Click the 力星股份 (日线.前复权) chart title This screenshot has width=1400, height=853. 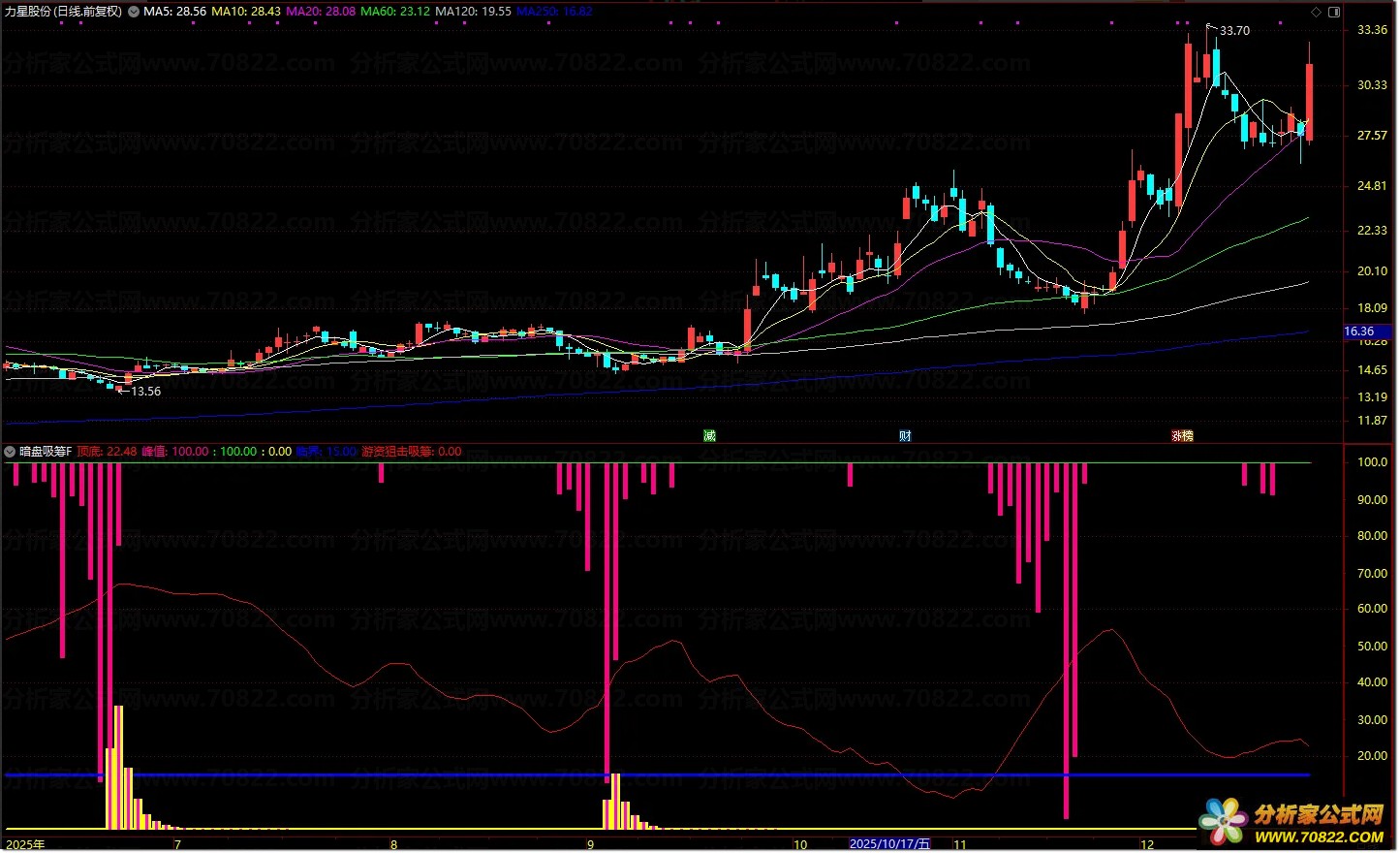click(x=63, y=12)
